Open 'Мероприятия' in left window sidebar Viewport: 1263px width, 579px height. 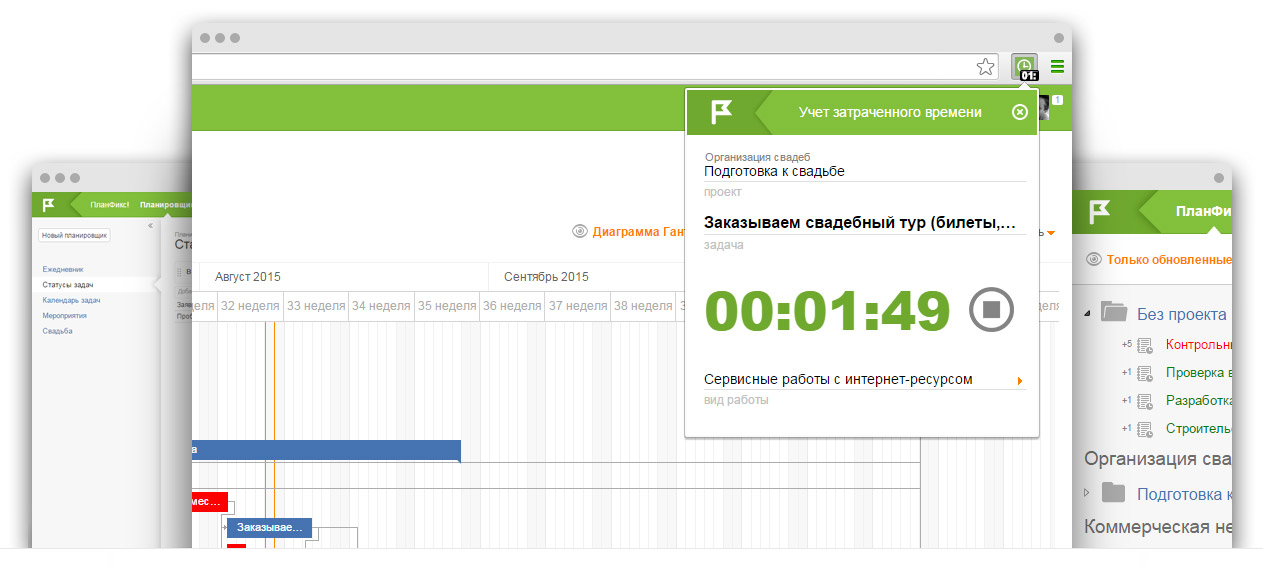click(64, 315)
